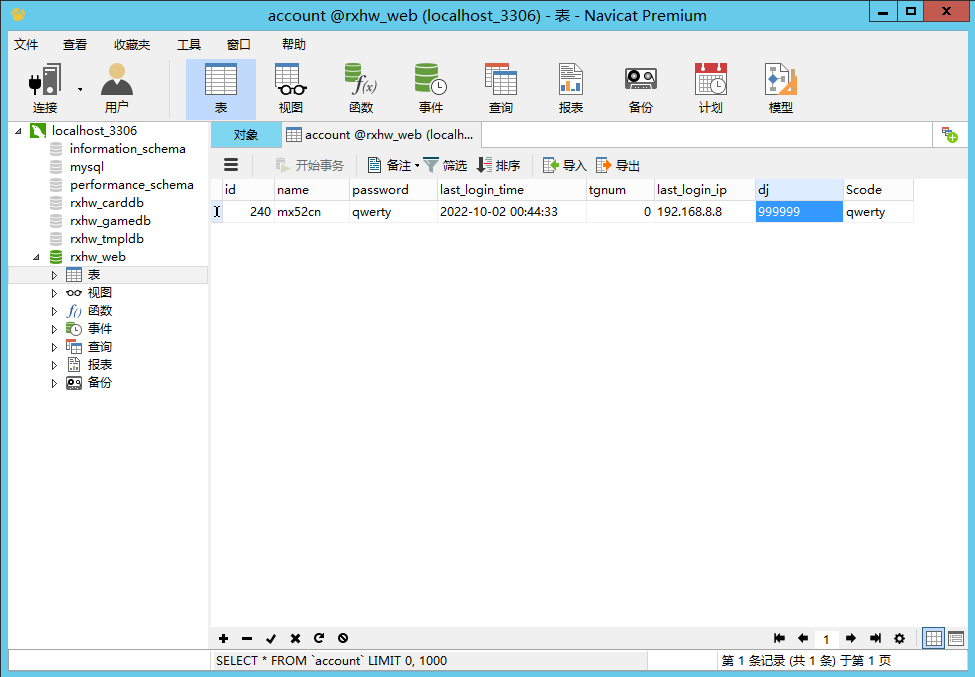Open the Connection (连接) dropdown arrow
The image size is (975, 677).
(x=79, y=88)
